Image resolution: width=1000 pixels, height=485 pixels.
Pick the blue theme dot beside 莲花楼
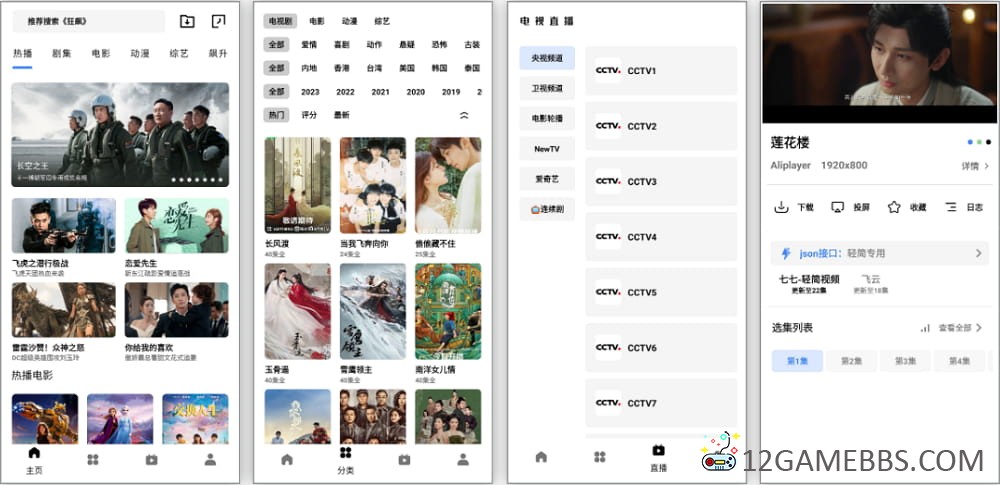970,142
